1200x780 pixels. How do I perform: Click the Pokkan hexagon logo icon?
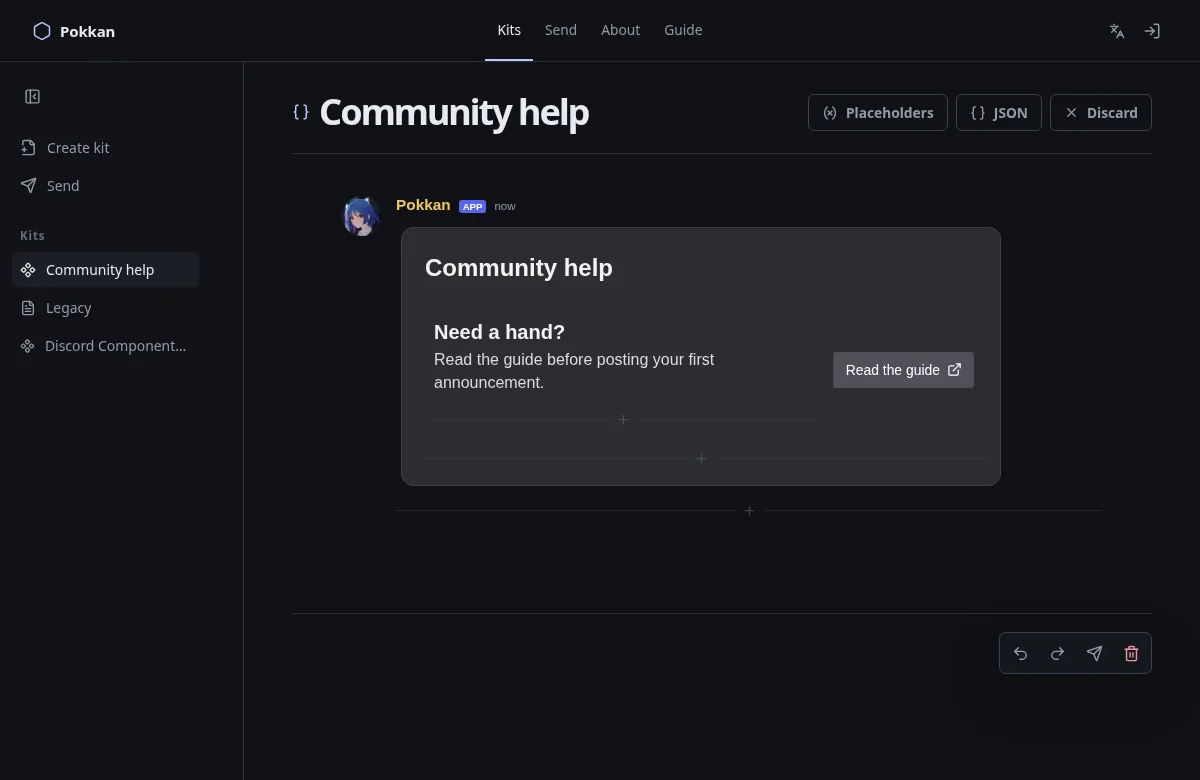[42, 31]
